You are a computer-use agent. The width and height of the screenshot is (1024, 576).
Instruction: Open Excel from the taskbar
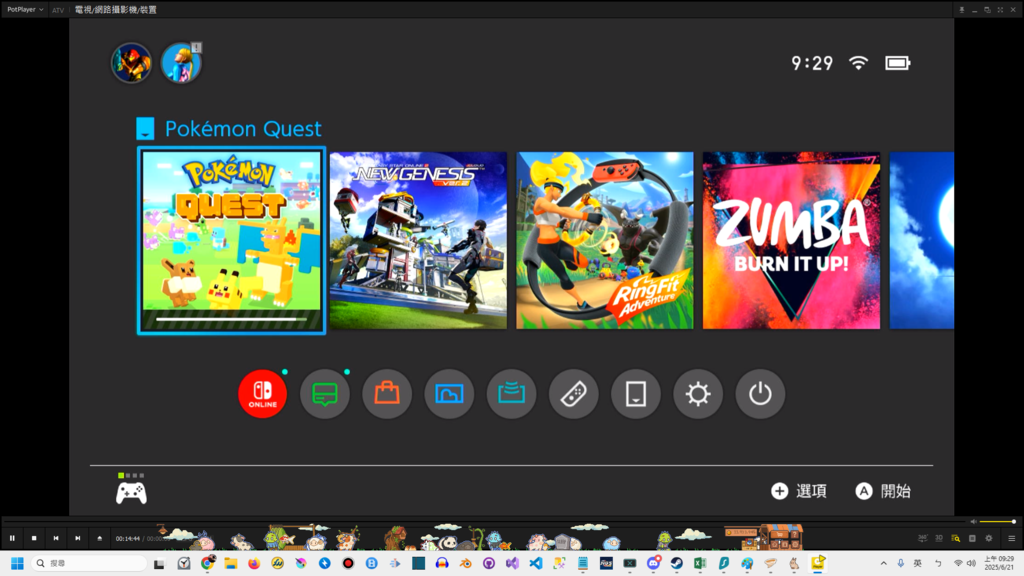point(700,563)
